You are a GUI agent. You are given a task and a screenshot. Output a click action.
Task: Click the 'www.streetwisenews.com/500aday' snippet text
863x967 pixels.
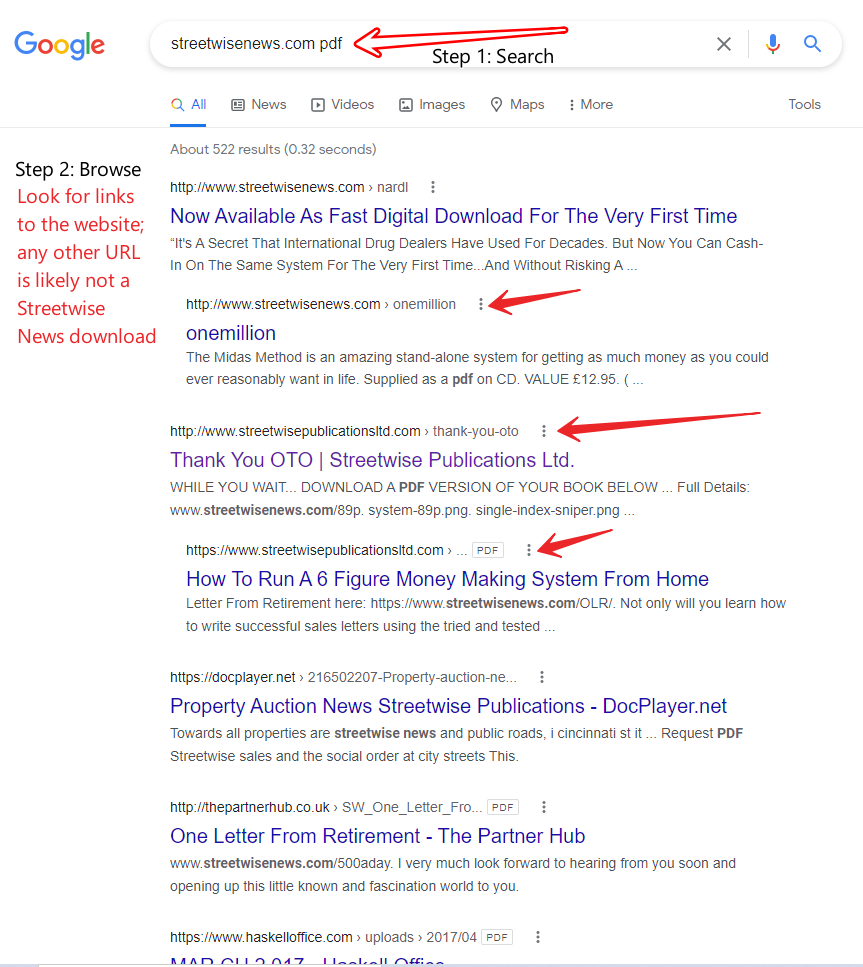(453, 875)
